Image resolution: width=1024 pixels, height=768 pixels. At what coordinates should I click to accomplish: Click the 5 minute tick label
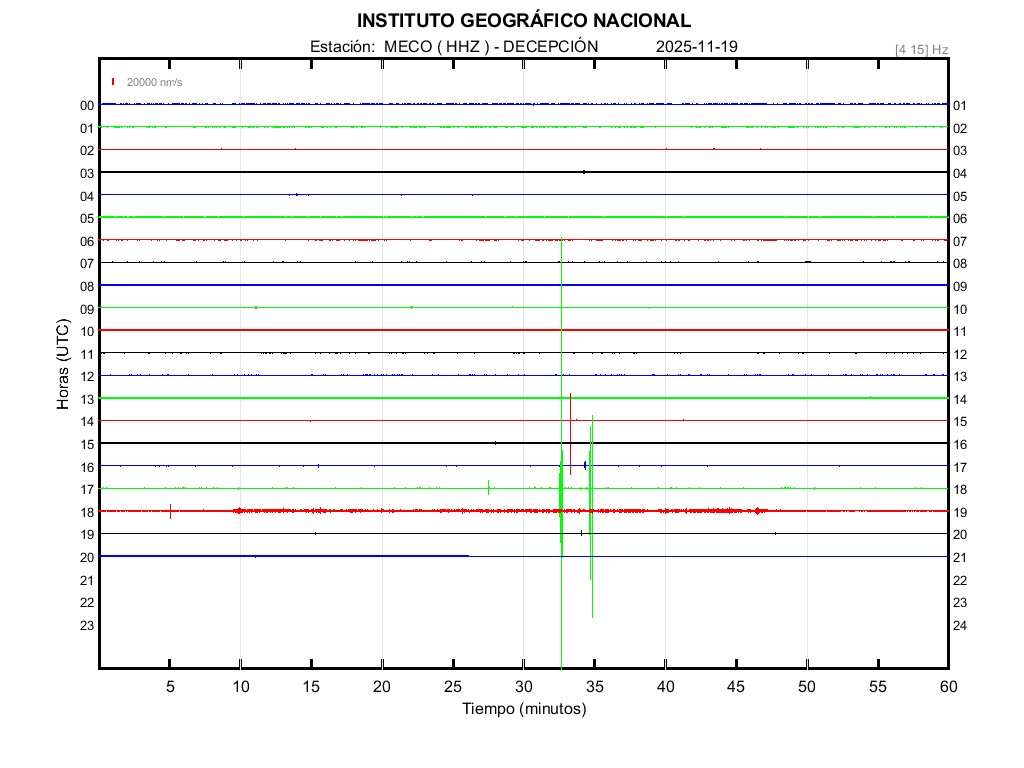(170, 687)
